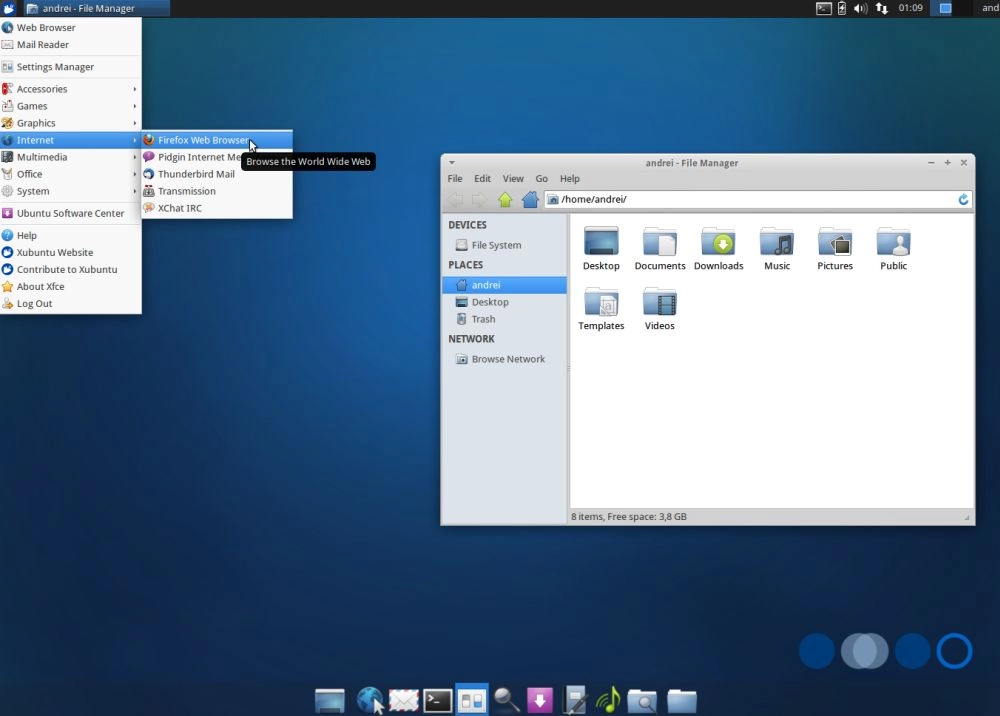
Task: Click Show Desktop icon in bottom dock
Action: tap(330, 700)
